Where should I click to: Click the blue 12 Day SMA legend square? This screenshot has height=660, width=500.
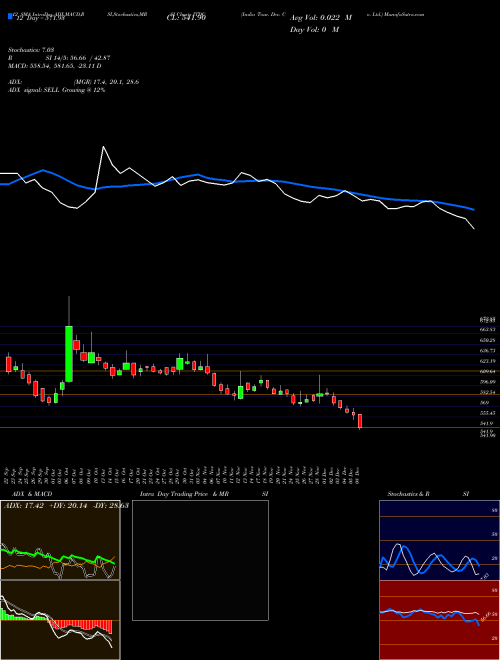tap(10, 17)
